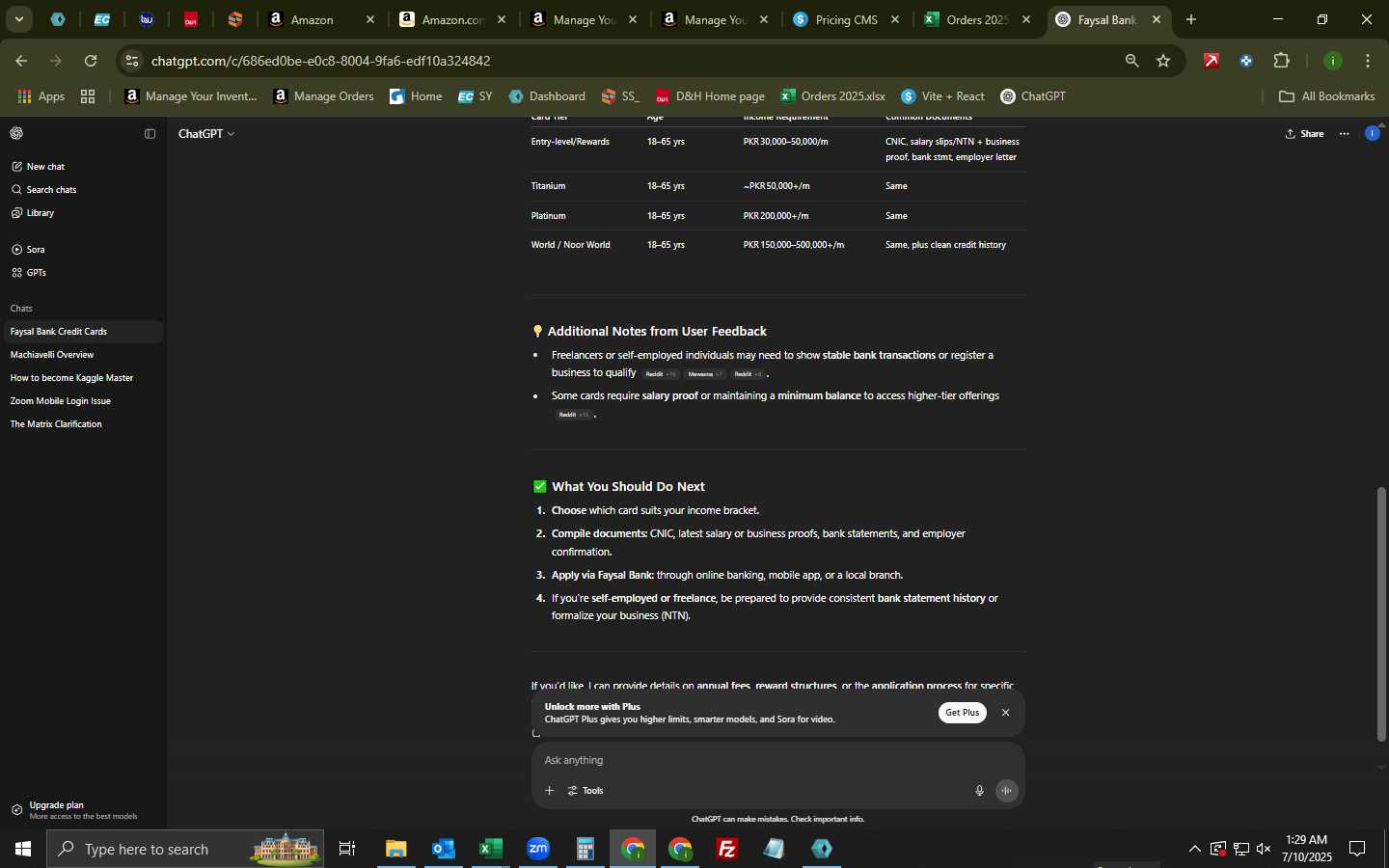Close the Faysal Bank tab
The image size is (1389, 868).
[x=1157, y=19]
